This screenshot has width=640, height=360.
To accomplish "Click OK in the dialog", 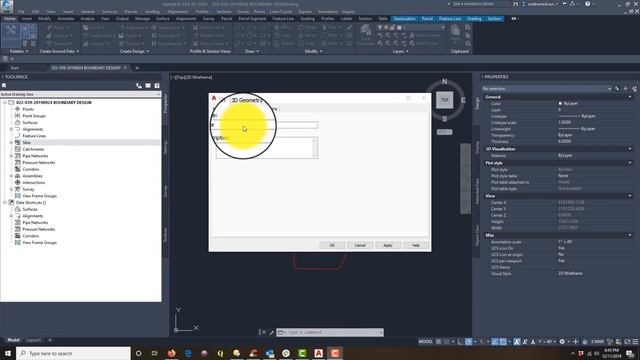I will (x=332, y=245).
